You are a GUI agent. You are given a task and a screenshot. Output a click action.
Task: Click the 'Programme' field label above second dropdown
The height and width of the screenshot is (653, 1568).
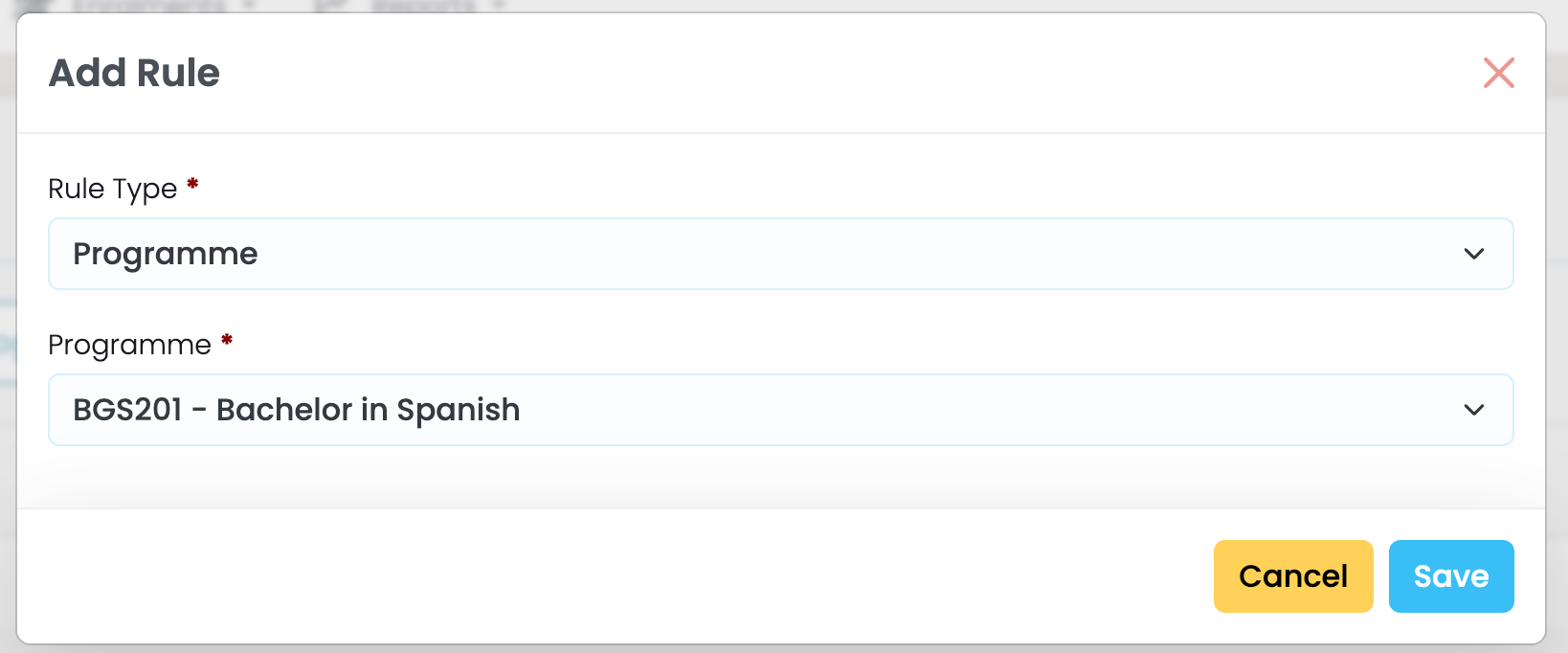129,345
